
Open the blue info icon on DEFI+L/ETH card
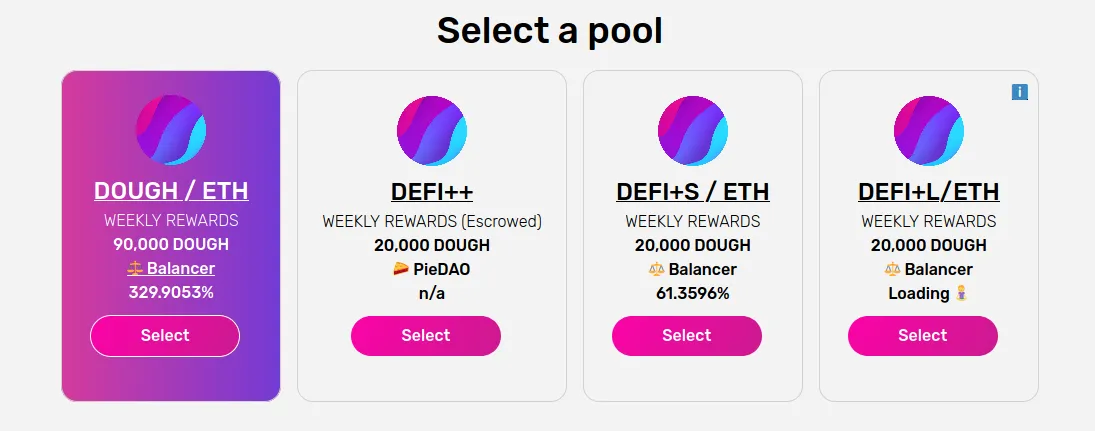pyautogui.click(x=1020, y=92)
